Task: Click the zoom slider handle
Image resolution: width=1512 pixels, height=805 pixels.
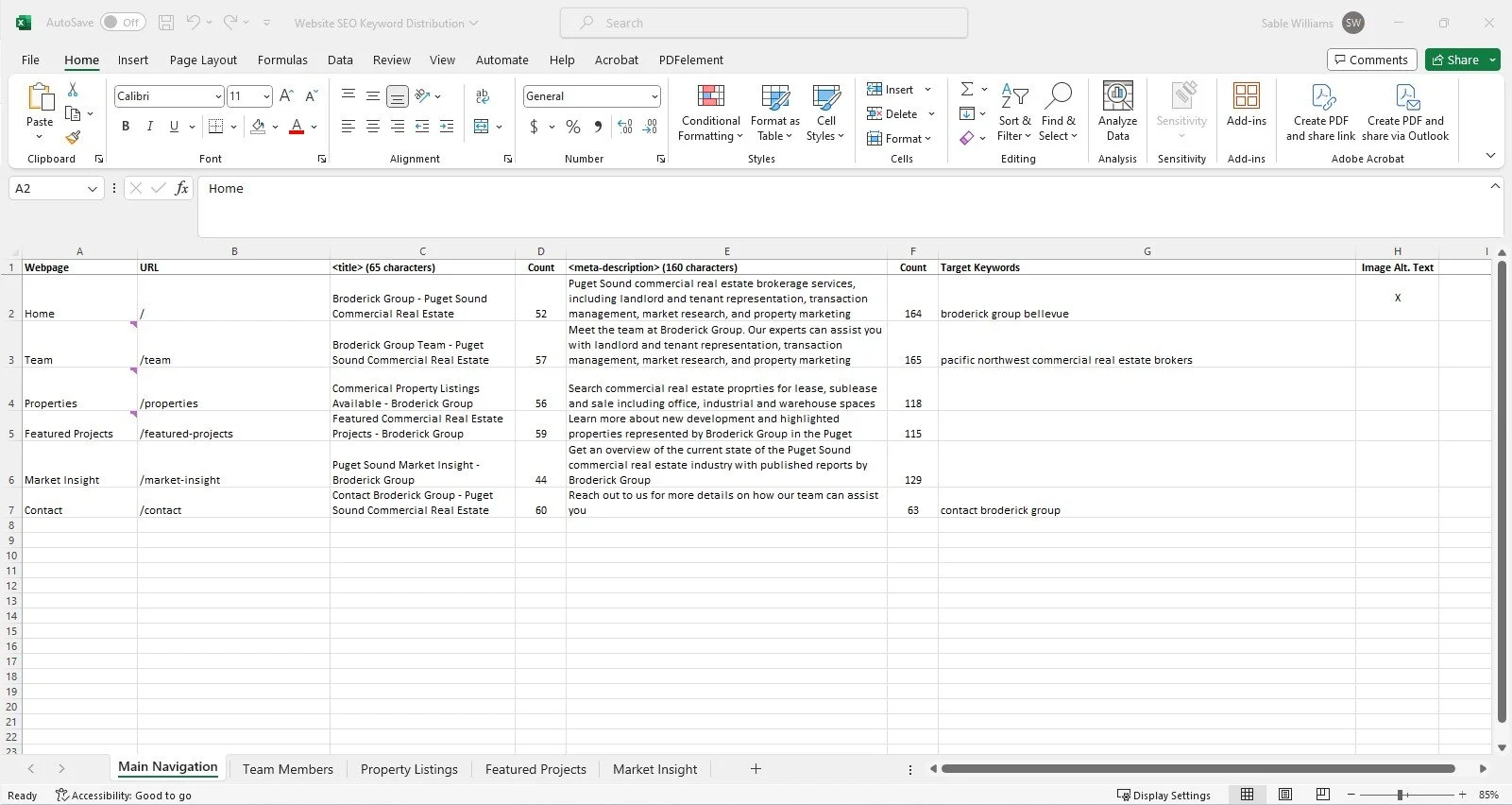Action: (x=1401, y=795)
